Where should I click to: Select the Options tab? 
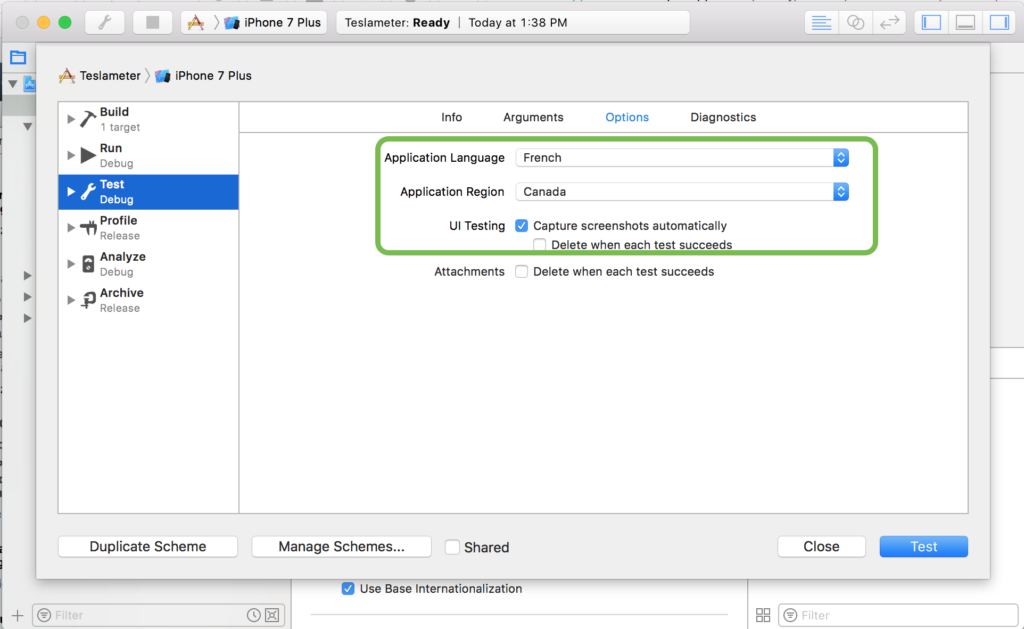(x=627, y=118)
